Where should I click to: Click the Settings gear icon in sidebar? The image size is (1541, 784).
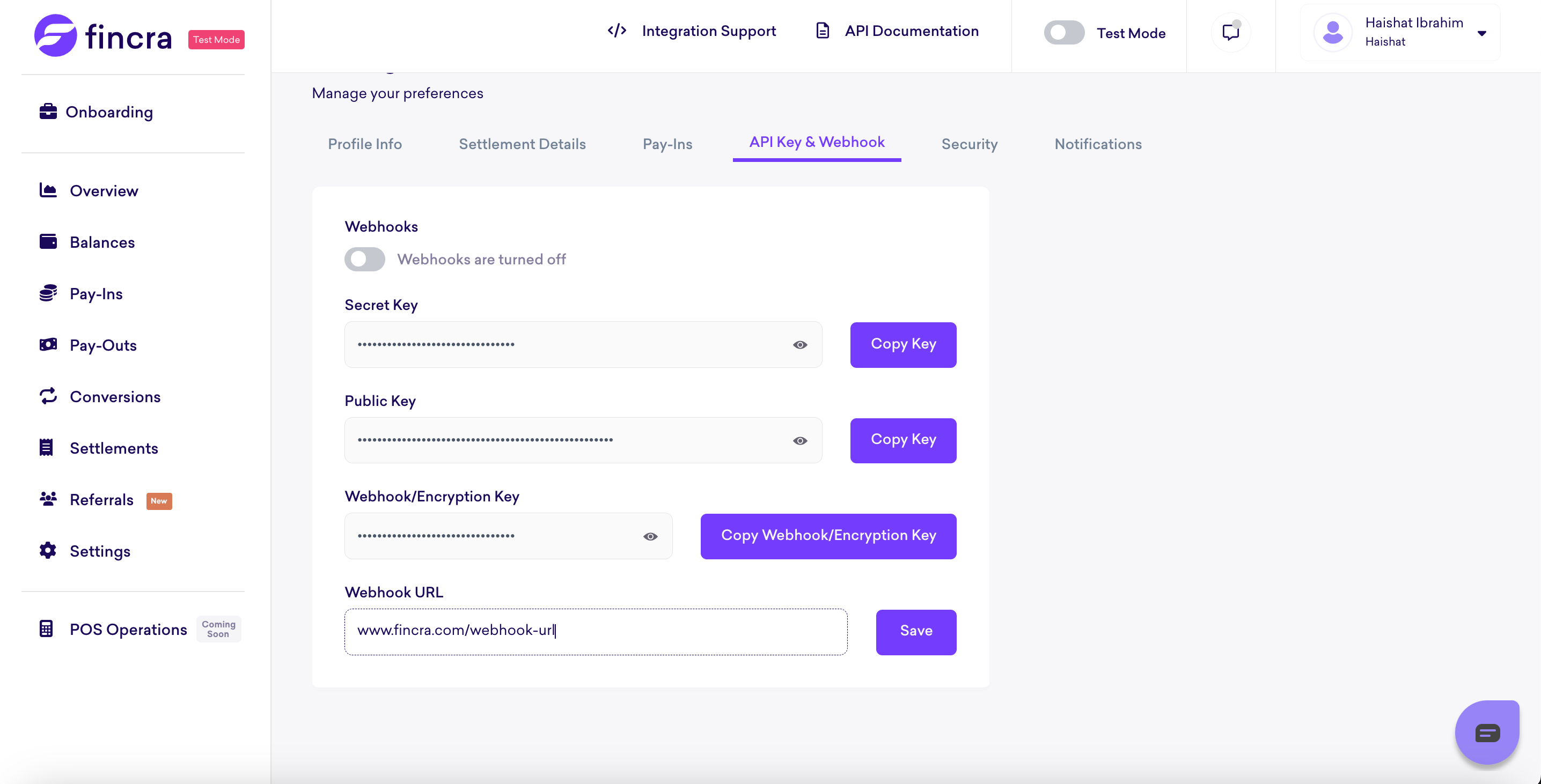(48, 550)
